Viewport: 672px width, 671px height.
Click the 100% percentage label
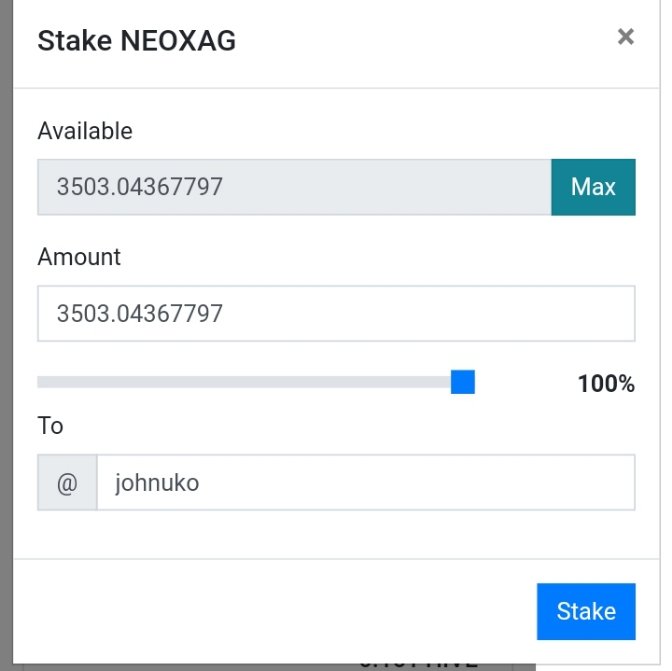point(606,383)
